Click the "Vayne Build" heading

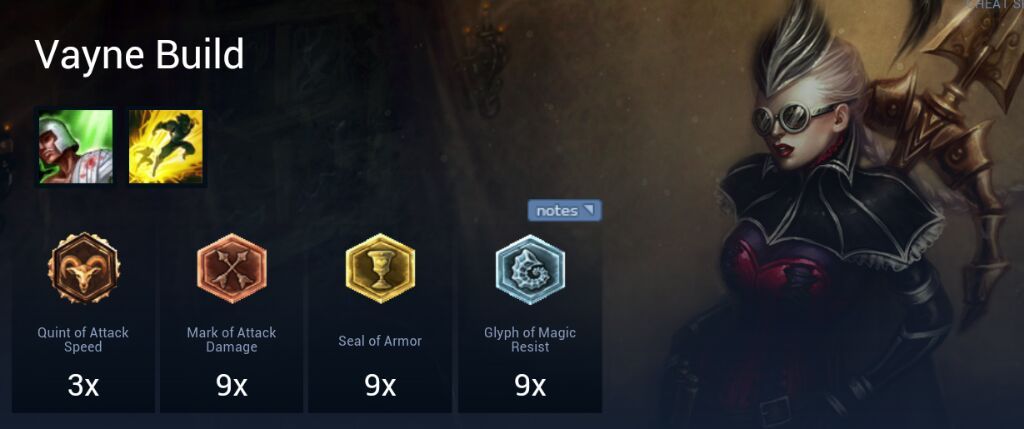click(x=139, y=55)
